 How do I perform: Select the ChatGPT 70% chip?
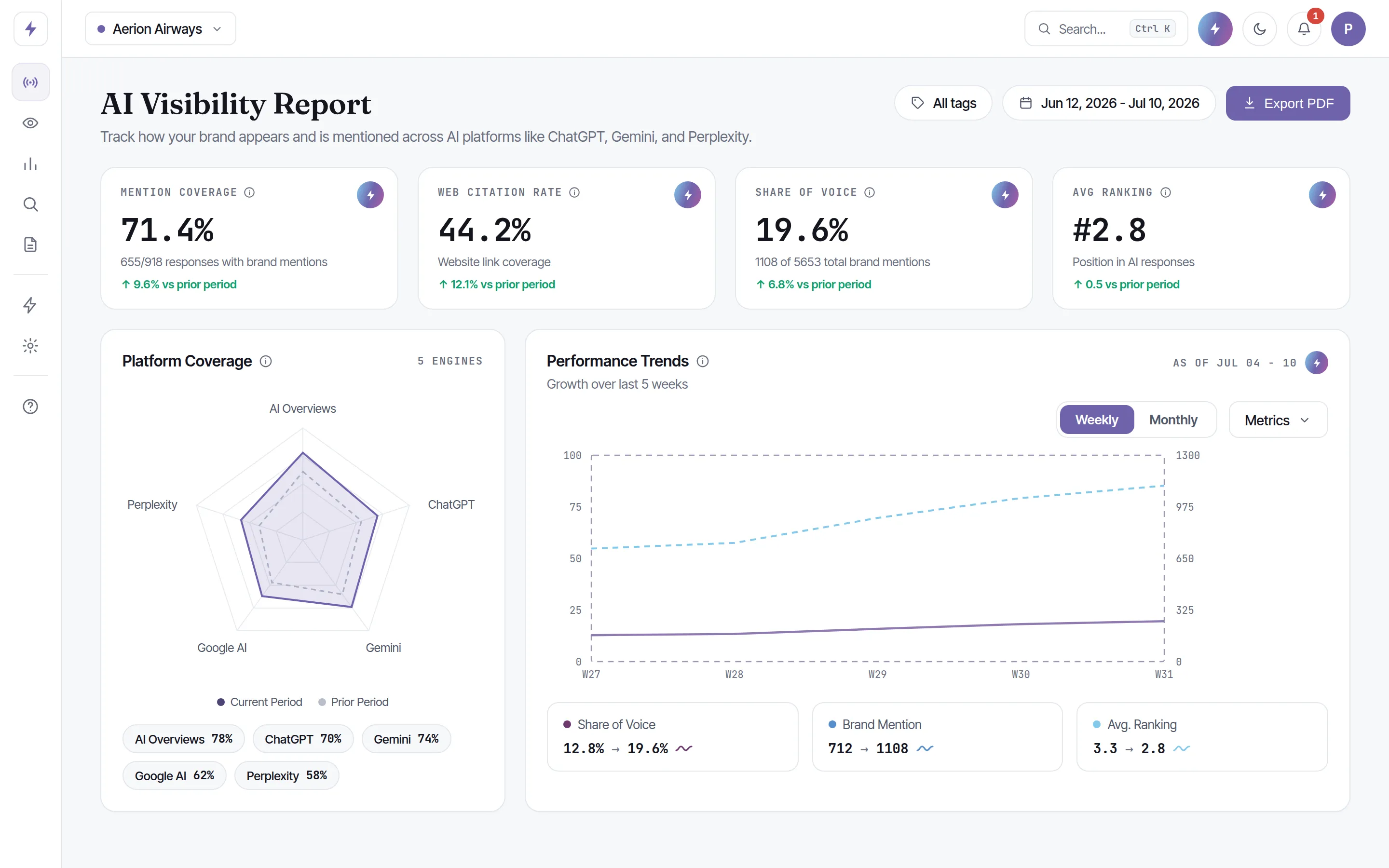(x=303, y=739)
